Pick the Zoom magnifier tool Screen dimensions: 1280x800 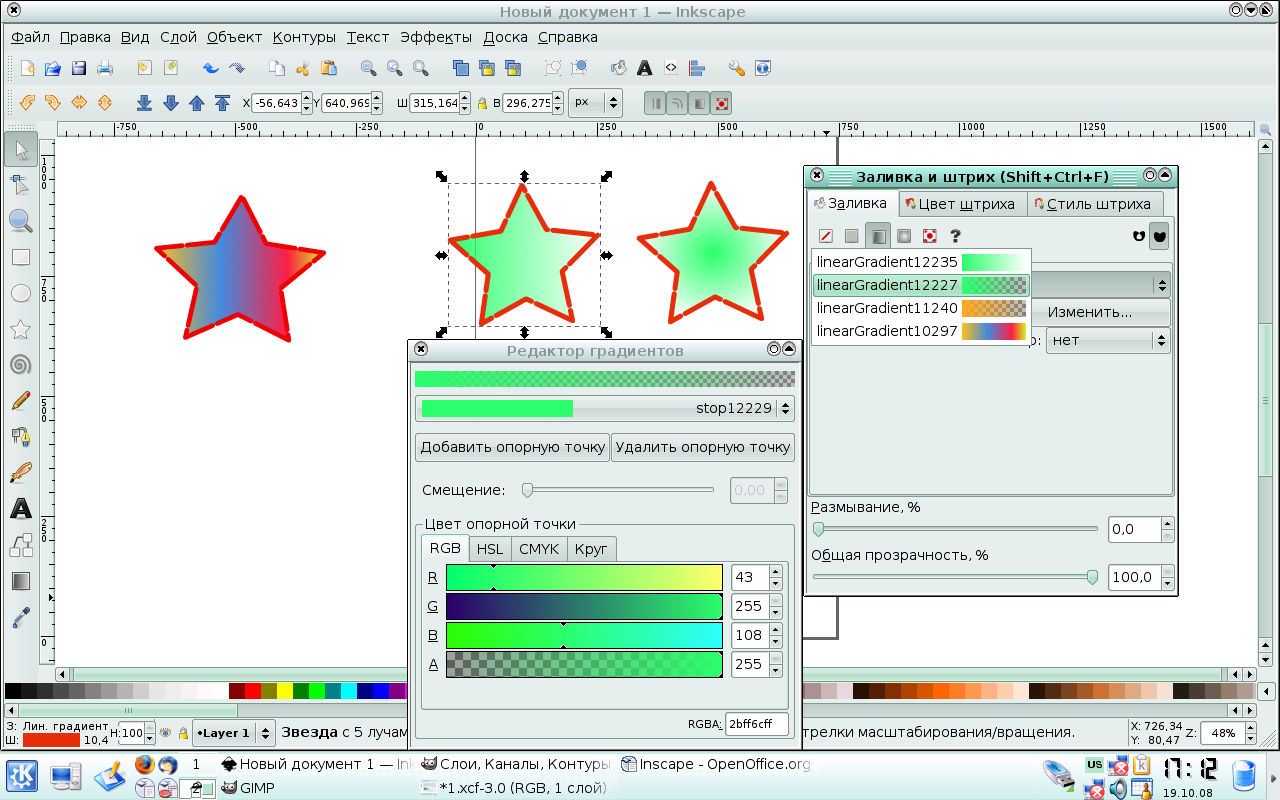(x=20, y=221)
